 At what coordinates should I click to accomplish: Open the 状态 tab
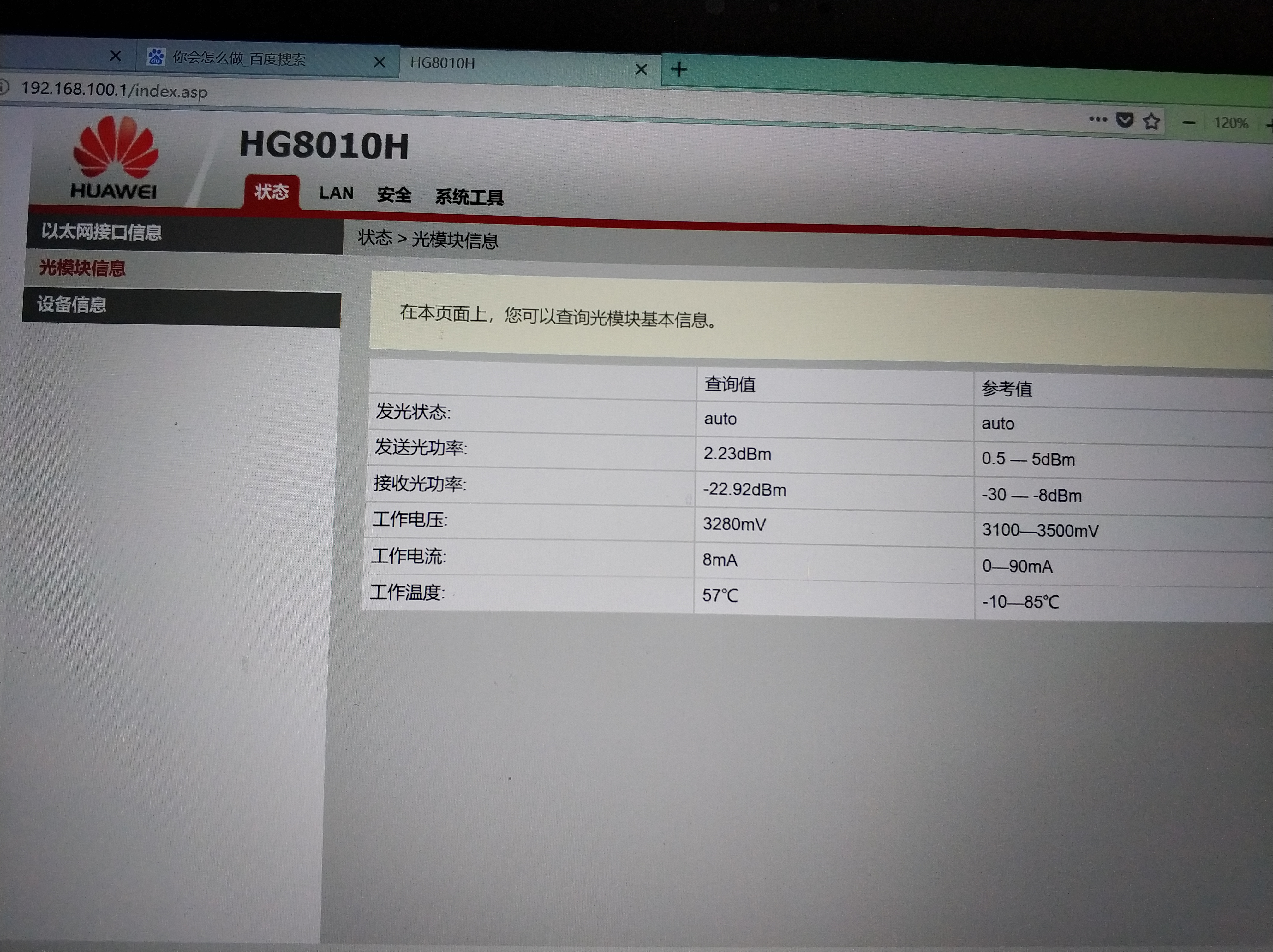[x=272, y=192]
